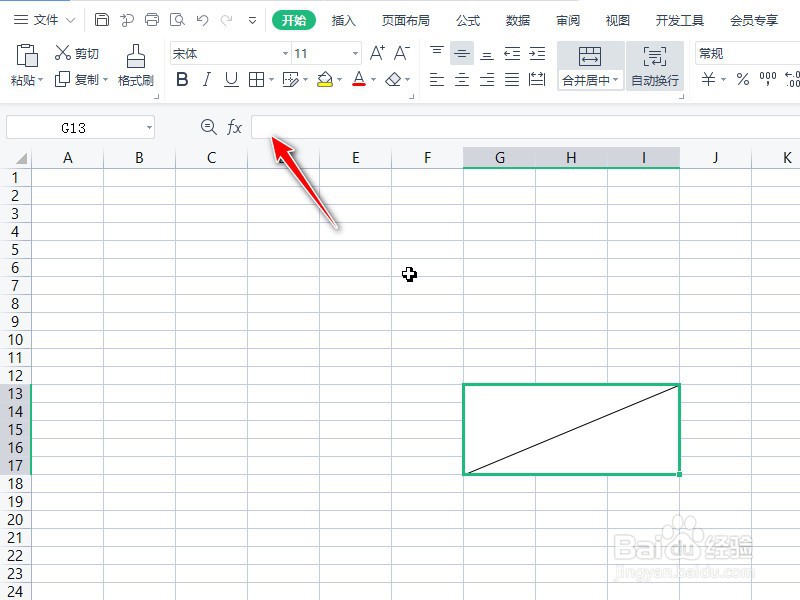Screen dimensions: 800x600
Task: Switch to the 视图 tab
Action: tap(617, 20)
